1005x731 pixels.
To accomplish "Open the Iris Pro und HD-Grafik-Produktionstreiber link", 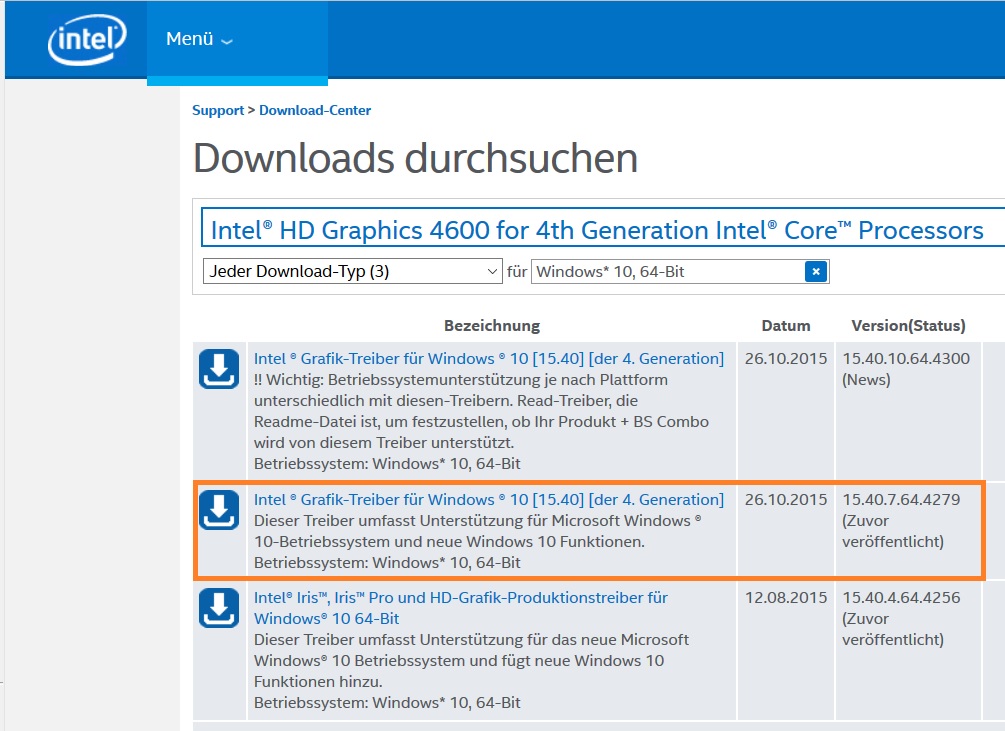I will tap(460, 608).
